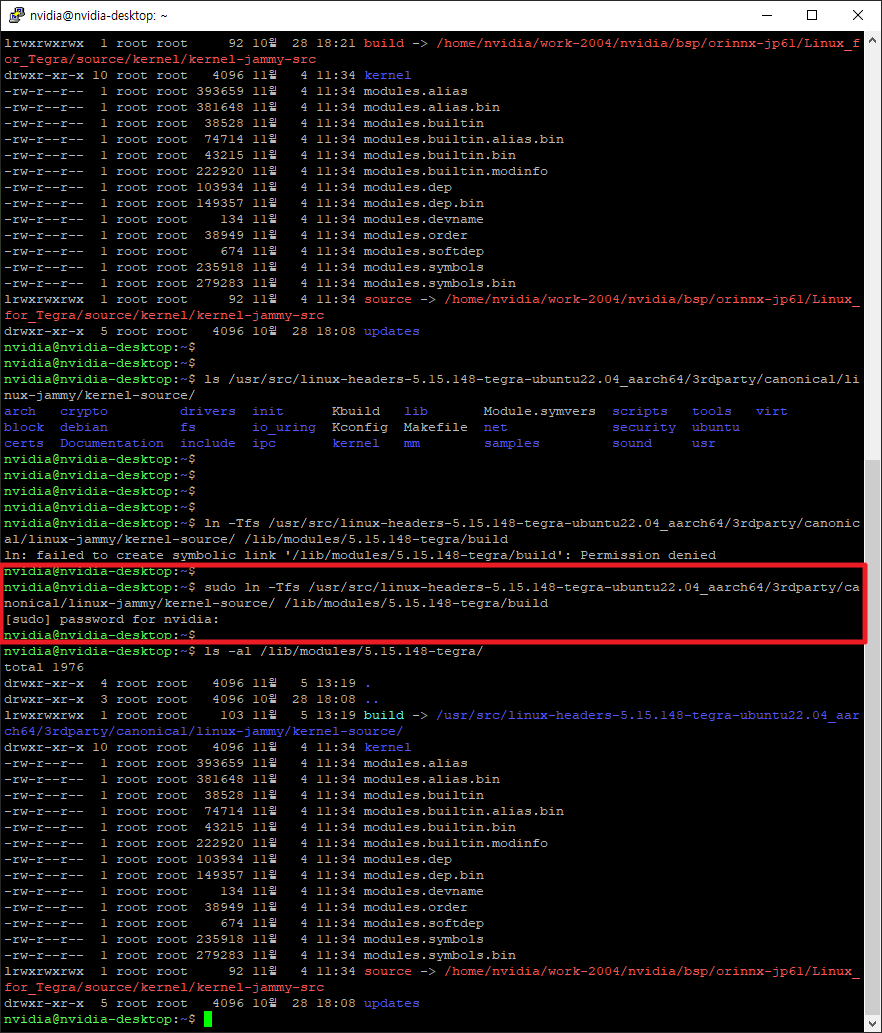The width and height of the screenshot is (882, 1033).
Task: Click the 'scripts' directory name
Action: (x=640, y=411)
